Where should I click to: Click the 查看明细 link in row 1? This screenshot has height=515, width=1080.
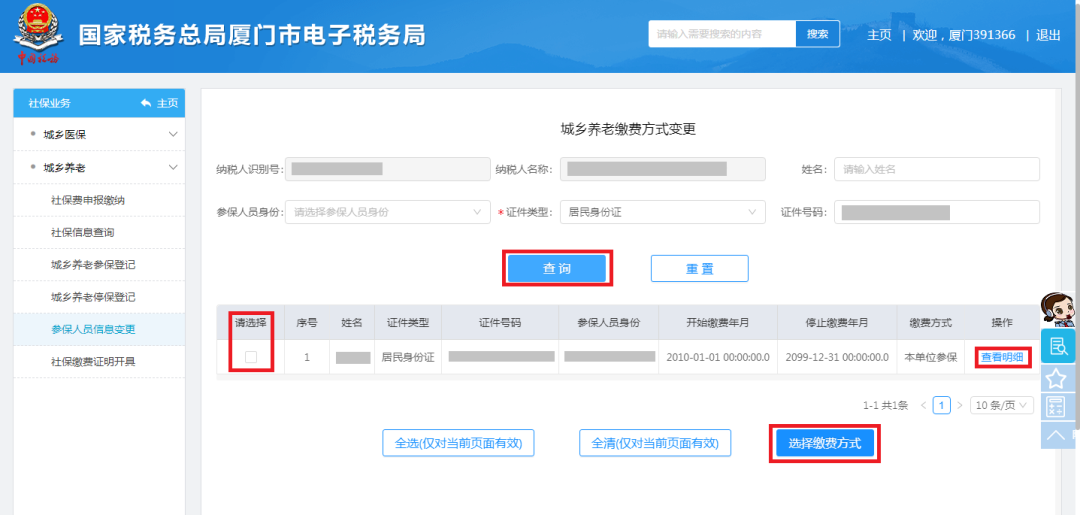(1001, 357)
